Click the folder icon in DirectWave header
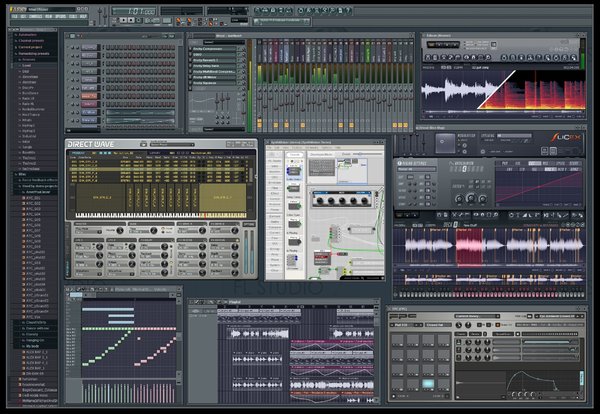 point(143,144)
